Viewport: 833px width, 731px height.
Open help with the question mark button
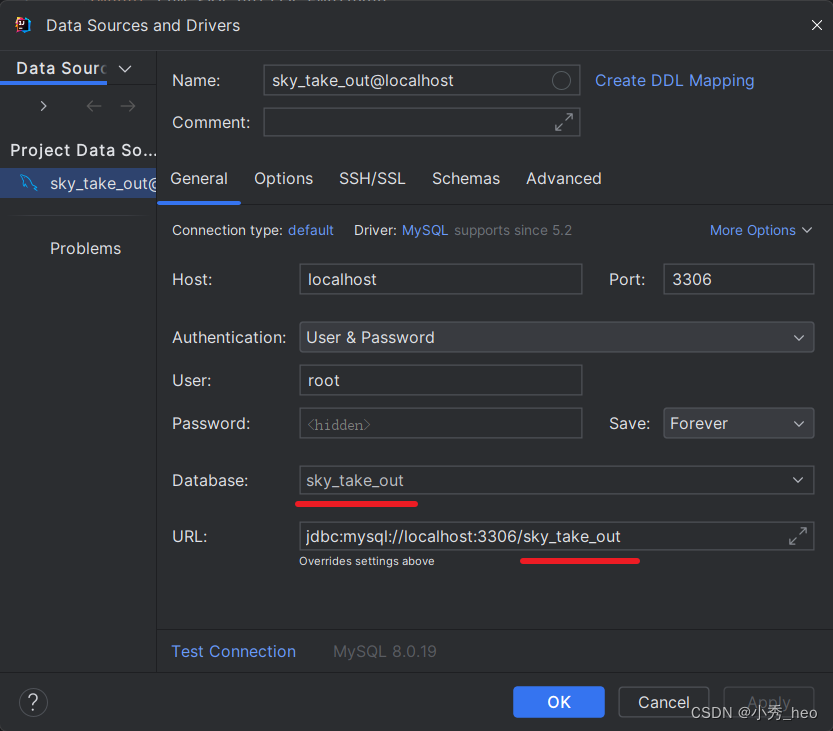[33, 702]
